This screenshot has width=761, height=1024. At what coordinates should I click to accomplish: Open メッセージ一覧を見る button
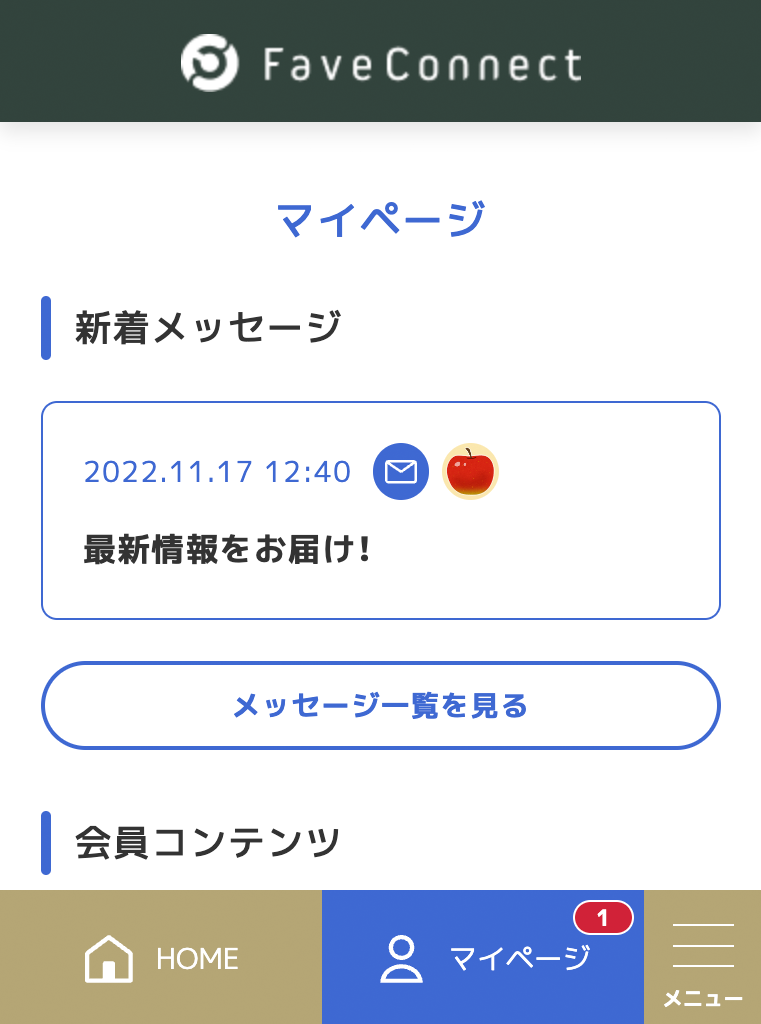tap(381, 705)
